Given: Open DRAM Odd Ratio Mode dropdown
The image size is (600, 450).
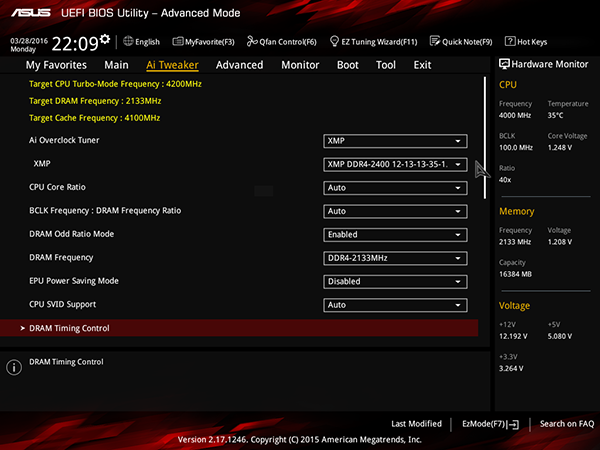Looking at the screenshot, I should point(395,235).
